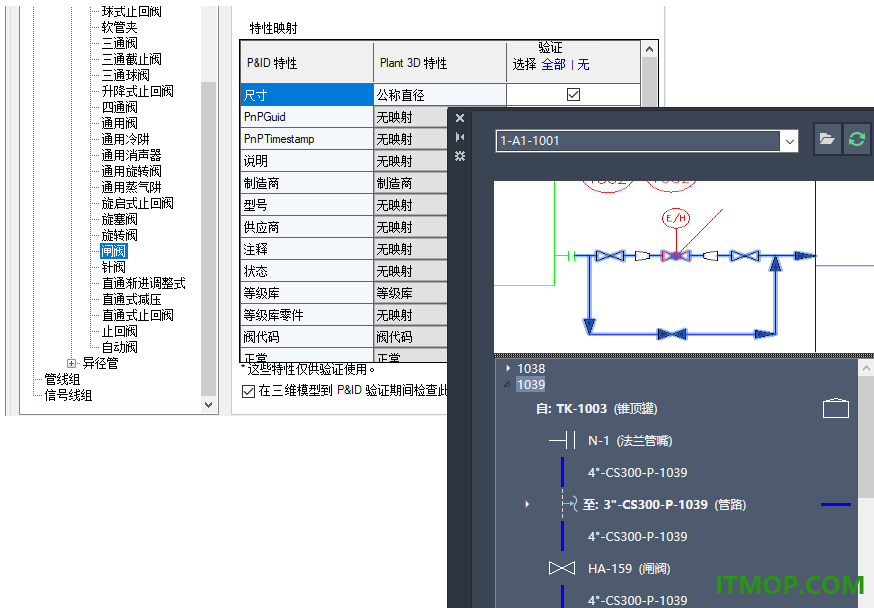Select the HA-159 gate valve symbol
The width and height of the screenshot is (874, 608).
562,568
